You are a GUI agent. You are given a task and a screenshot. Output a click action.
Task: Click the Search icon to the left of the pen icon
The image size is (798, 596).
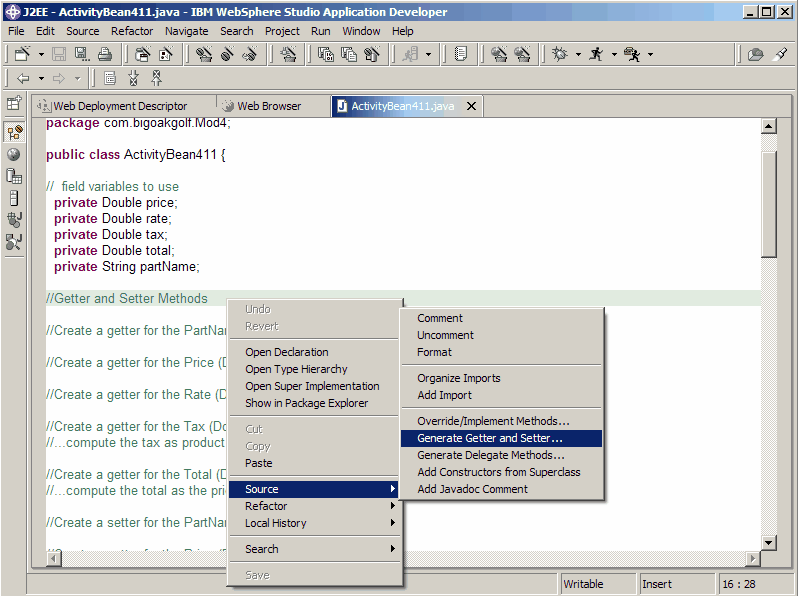click(756, 53)
